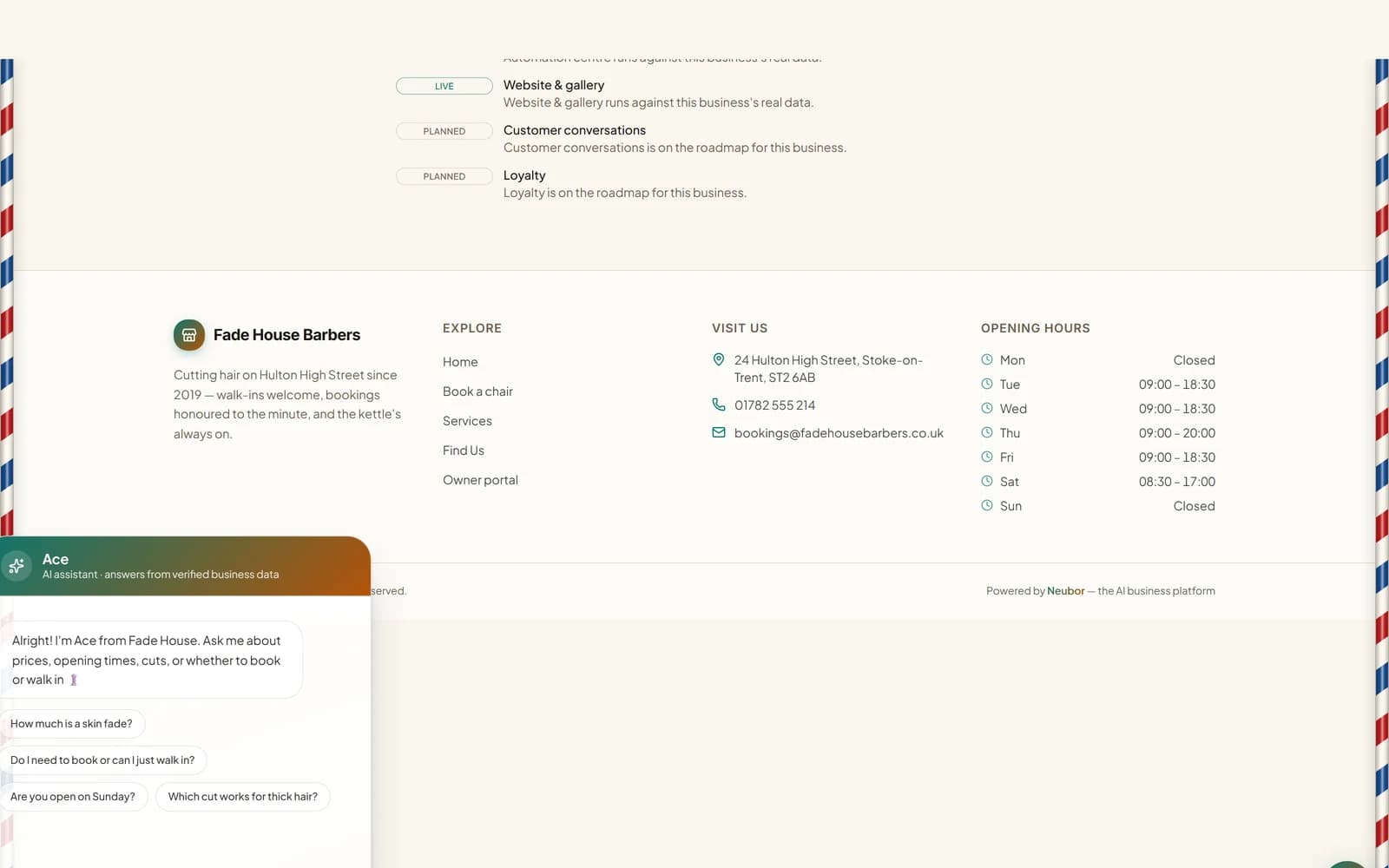The image size is (1389, 868).
Task: Click the Customer conversations heading
Action: (575, 130)
